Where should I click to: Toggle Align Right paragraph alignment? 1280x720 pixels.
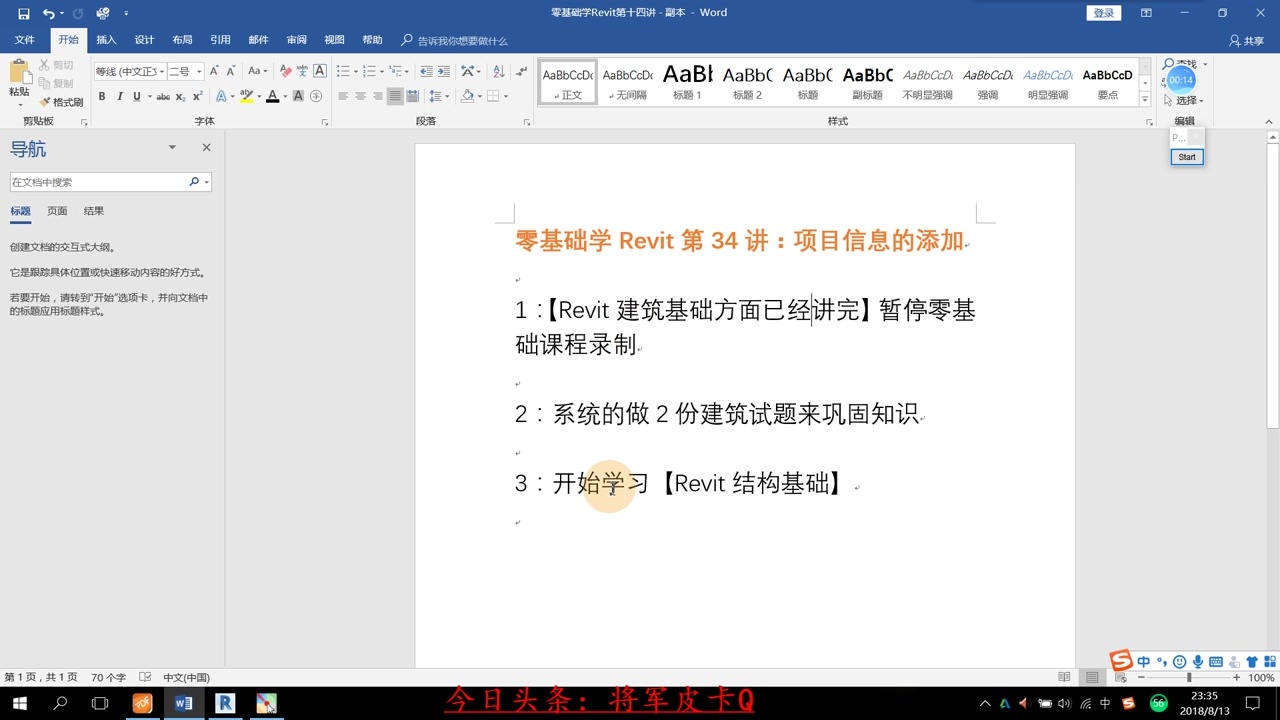377,97
